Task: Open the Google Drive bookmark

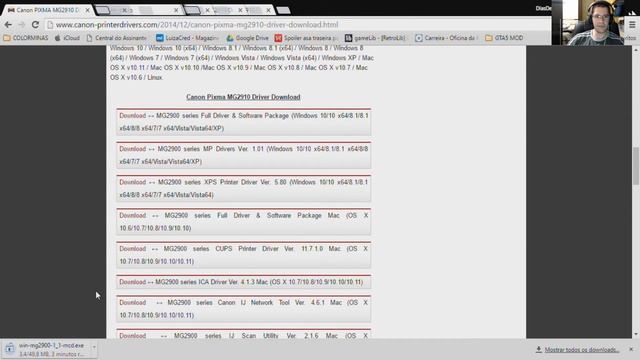Action: coord(247,38)
